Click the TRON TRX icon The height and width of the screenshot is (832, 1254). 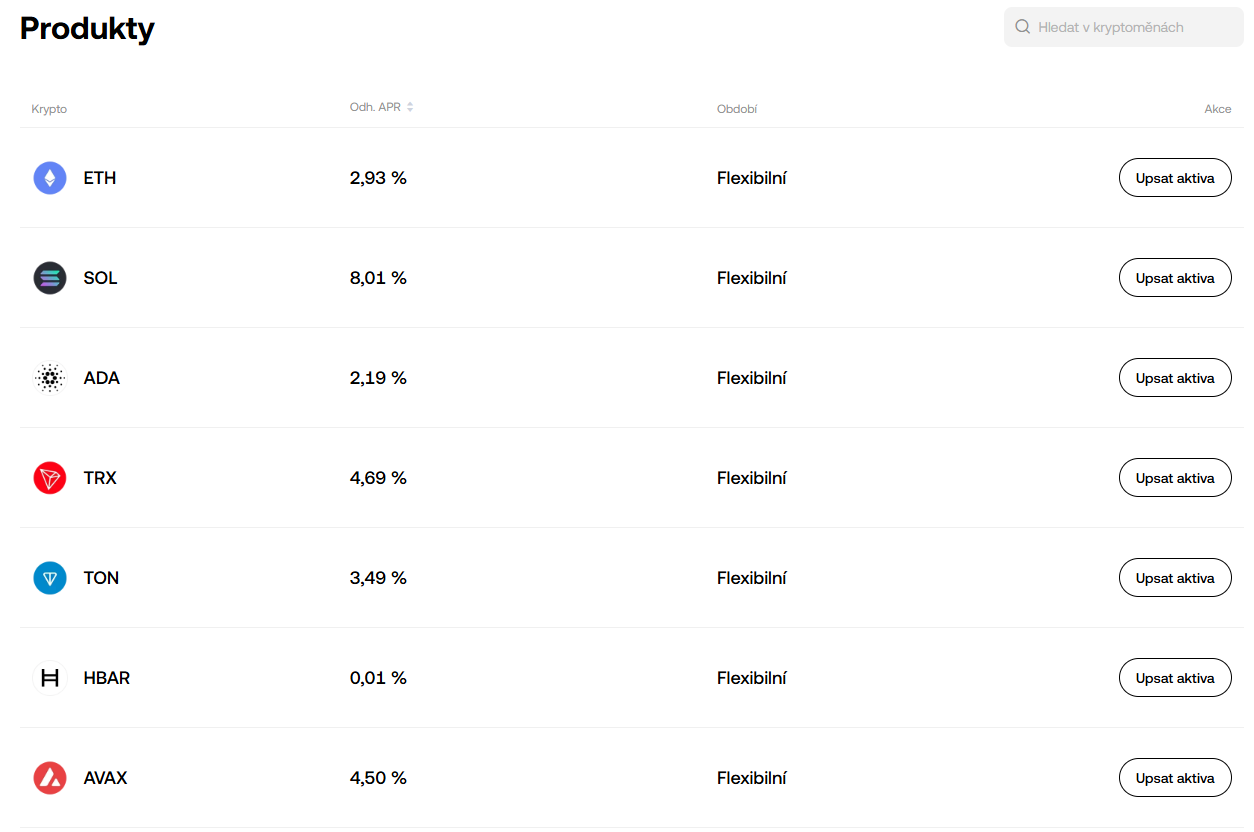[x=50, y=478]
